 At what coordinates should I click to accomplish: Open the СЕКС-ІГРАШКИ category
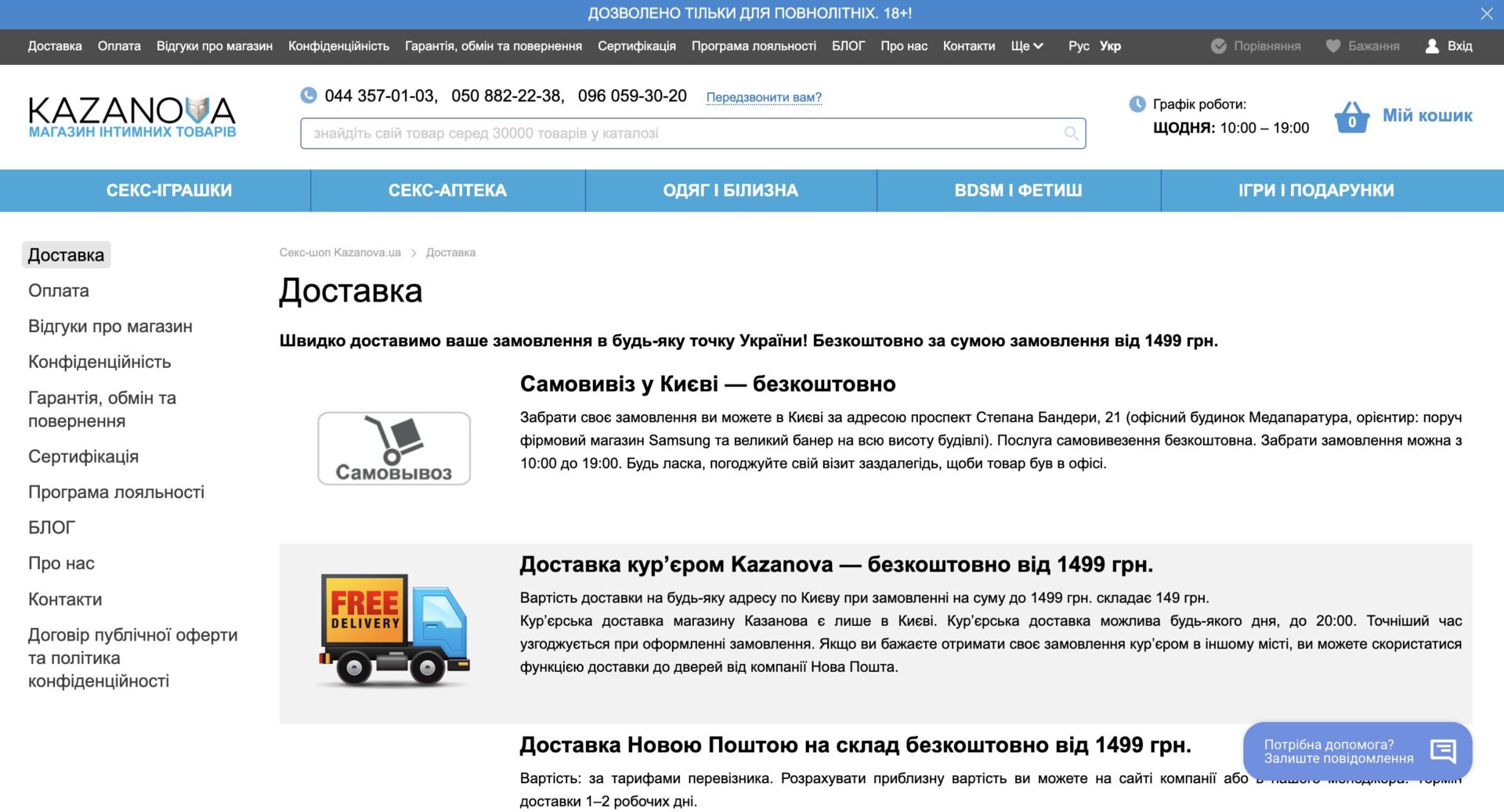pyautogui.click(x=169, y=190)
